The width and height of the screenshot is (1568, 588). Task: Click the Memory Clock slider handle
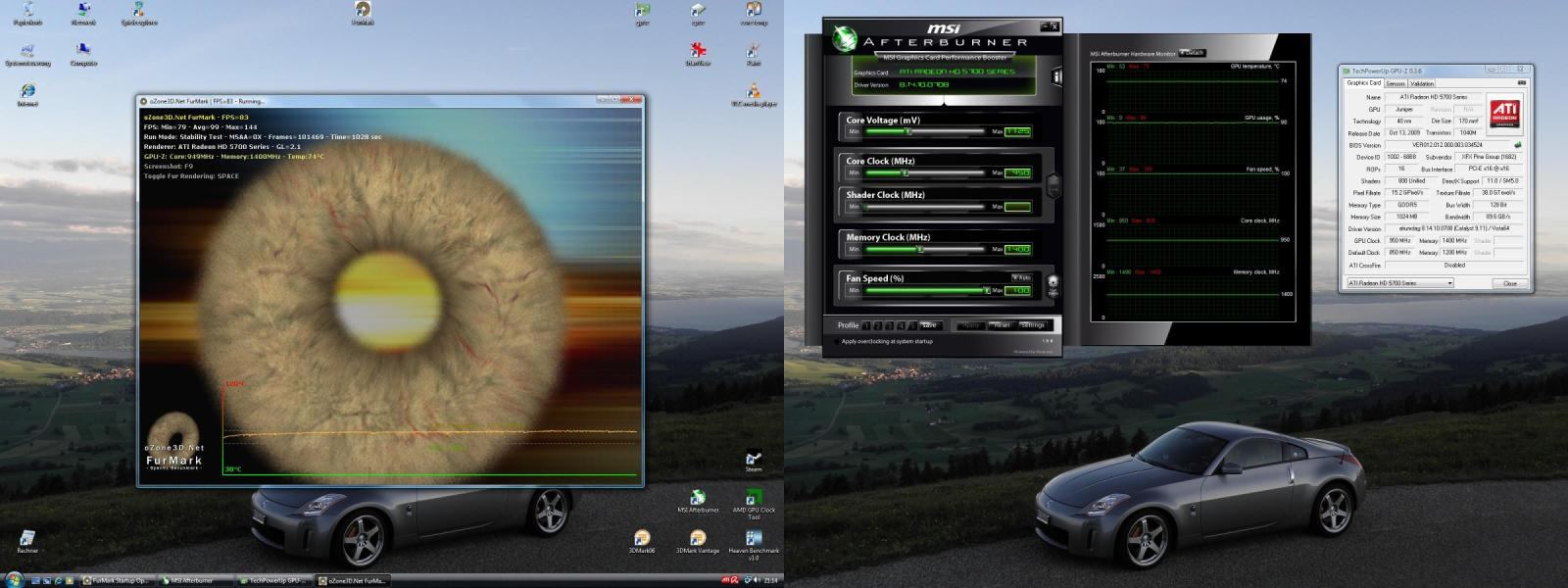[x=919, y=249]
